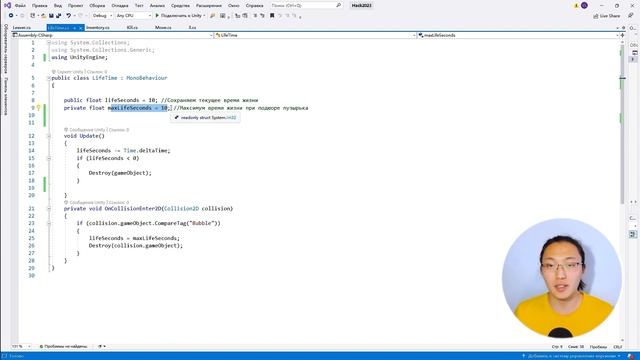Screen dimensions: 640x360
Task: Click the open file toolbar icon
Action: click(x=44, y=16)
